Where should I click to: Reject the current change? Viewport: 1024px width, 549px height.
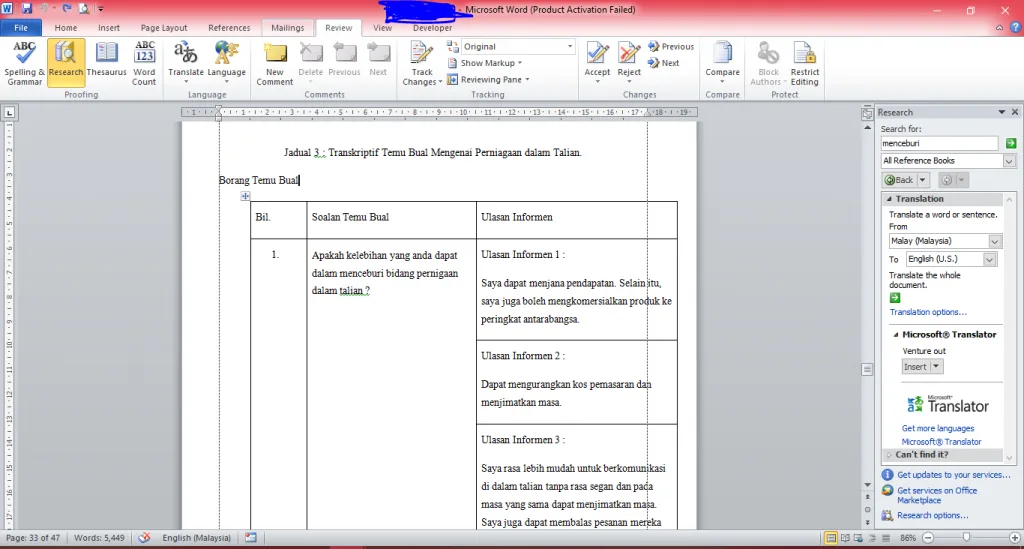click(629, 63)
